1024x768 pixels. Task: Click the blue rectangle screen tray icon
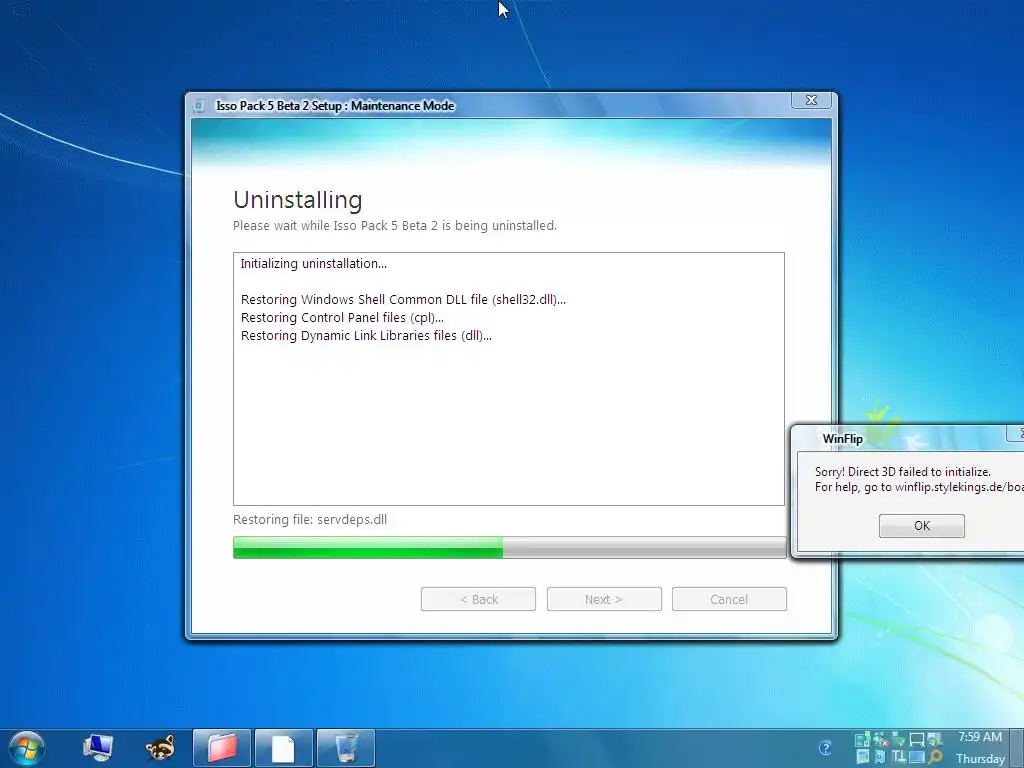pos(917,757)
